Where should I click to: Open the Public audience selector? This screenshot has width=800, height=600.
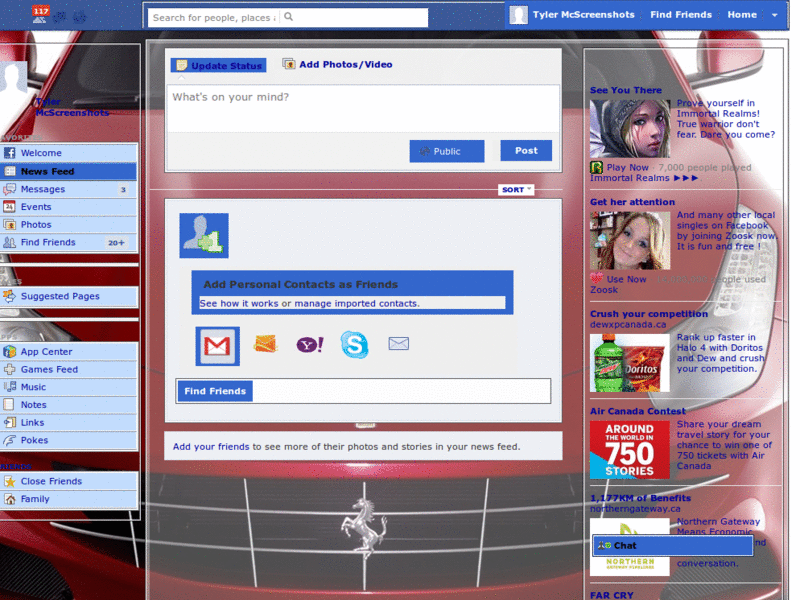click(446, 151)
